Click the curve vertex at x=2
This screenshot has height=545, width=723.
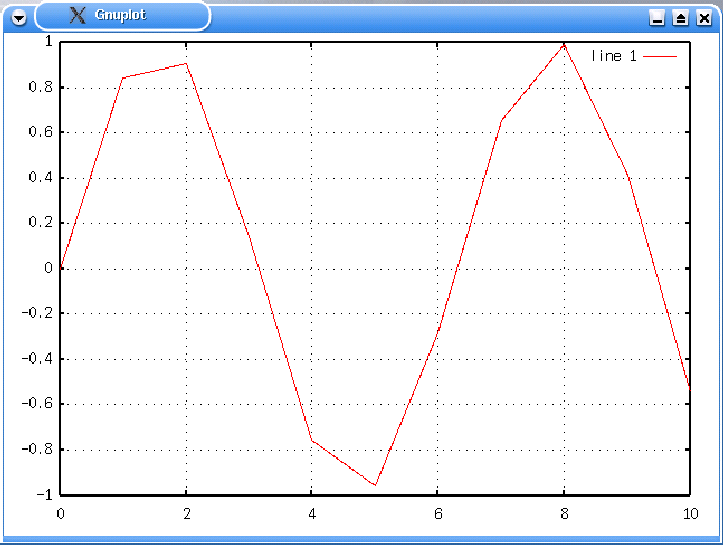[186, 64]
